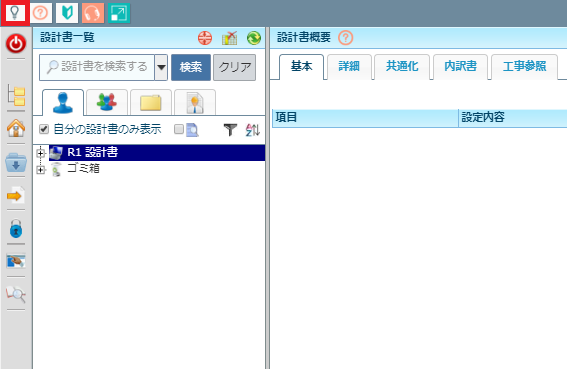Open the beginner guide leaf icon

(x=67, y=13)
